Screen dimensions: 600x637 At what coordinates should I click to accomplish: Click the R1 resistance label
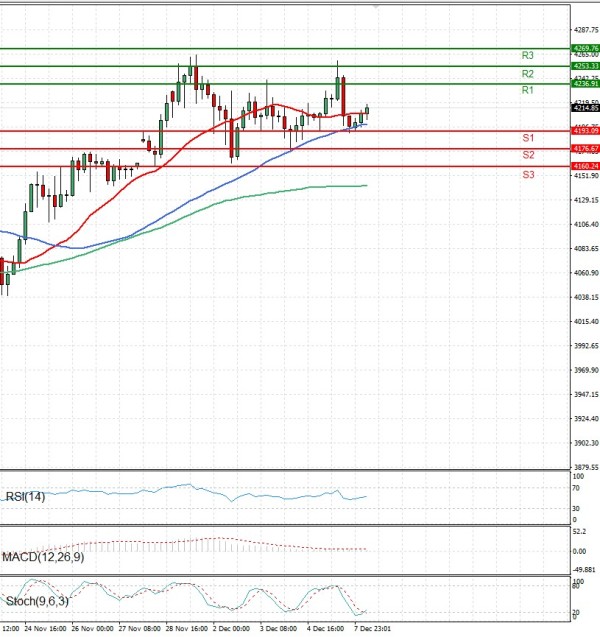pyautogui.click(x=527, y=91)
